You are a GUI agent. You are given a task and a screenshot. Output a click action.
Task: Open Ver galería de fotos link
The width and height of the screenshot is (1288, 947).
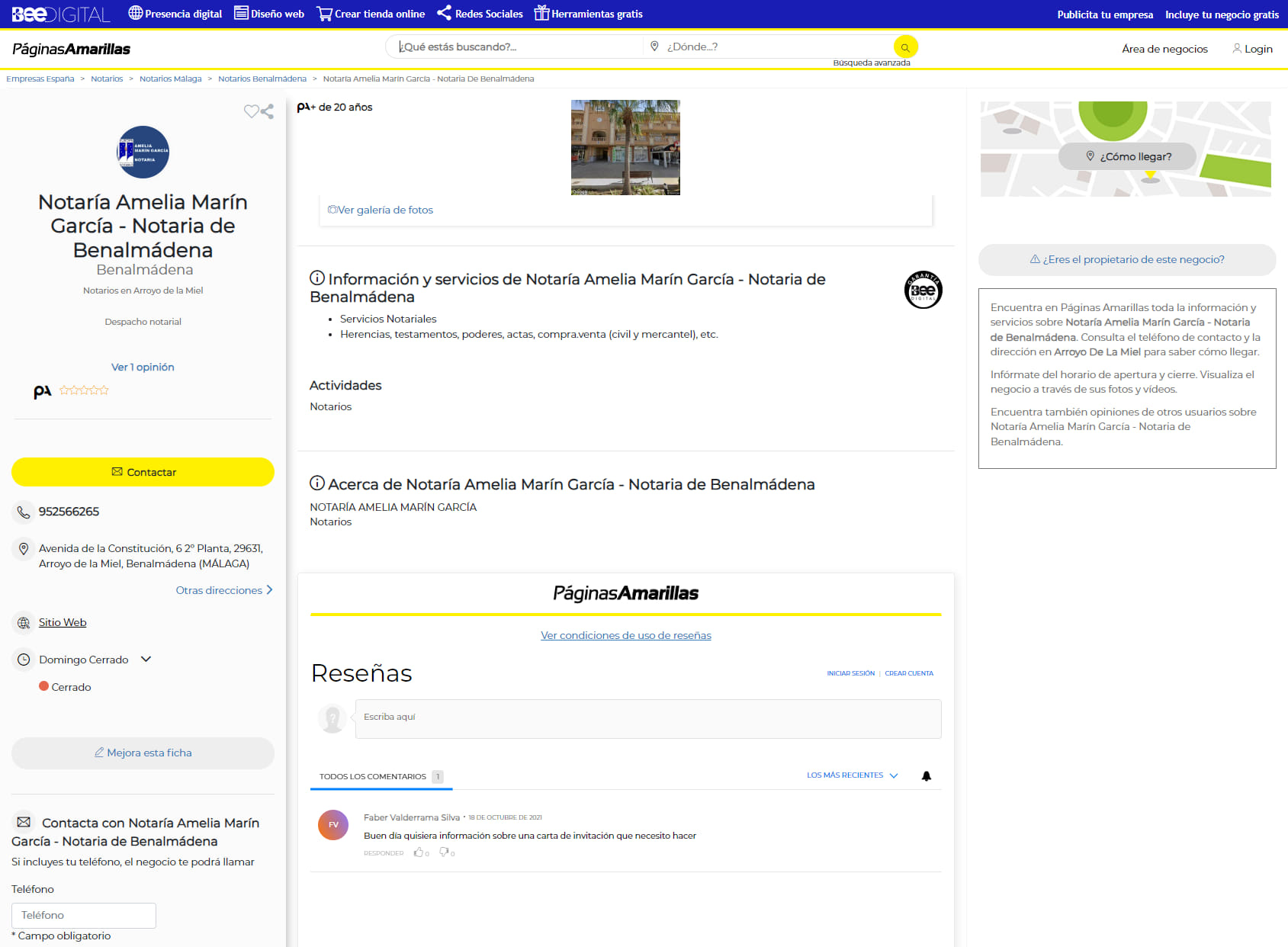(x=381, y=210)
